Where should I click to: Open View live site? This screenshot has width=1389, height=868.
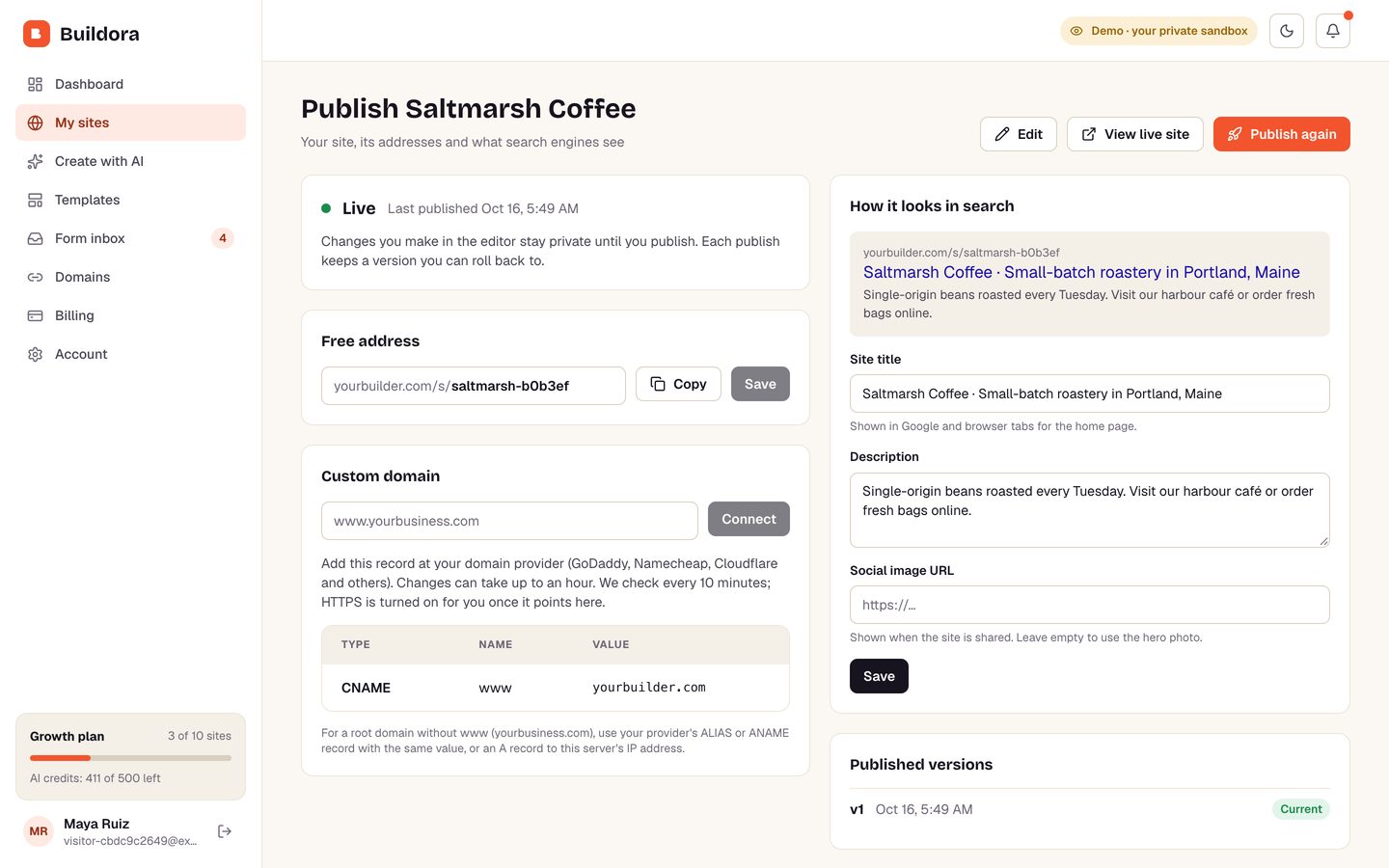[1134, 134]
